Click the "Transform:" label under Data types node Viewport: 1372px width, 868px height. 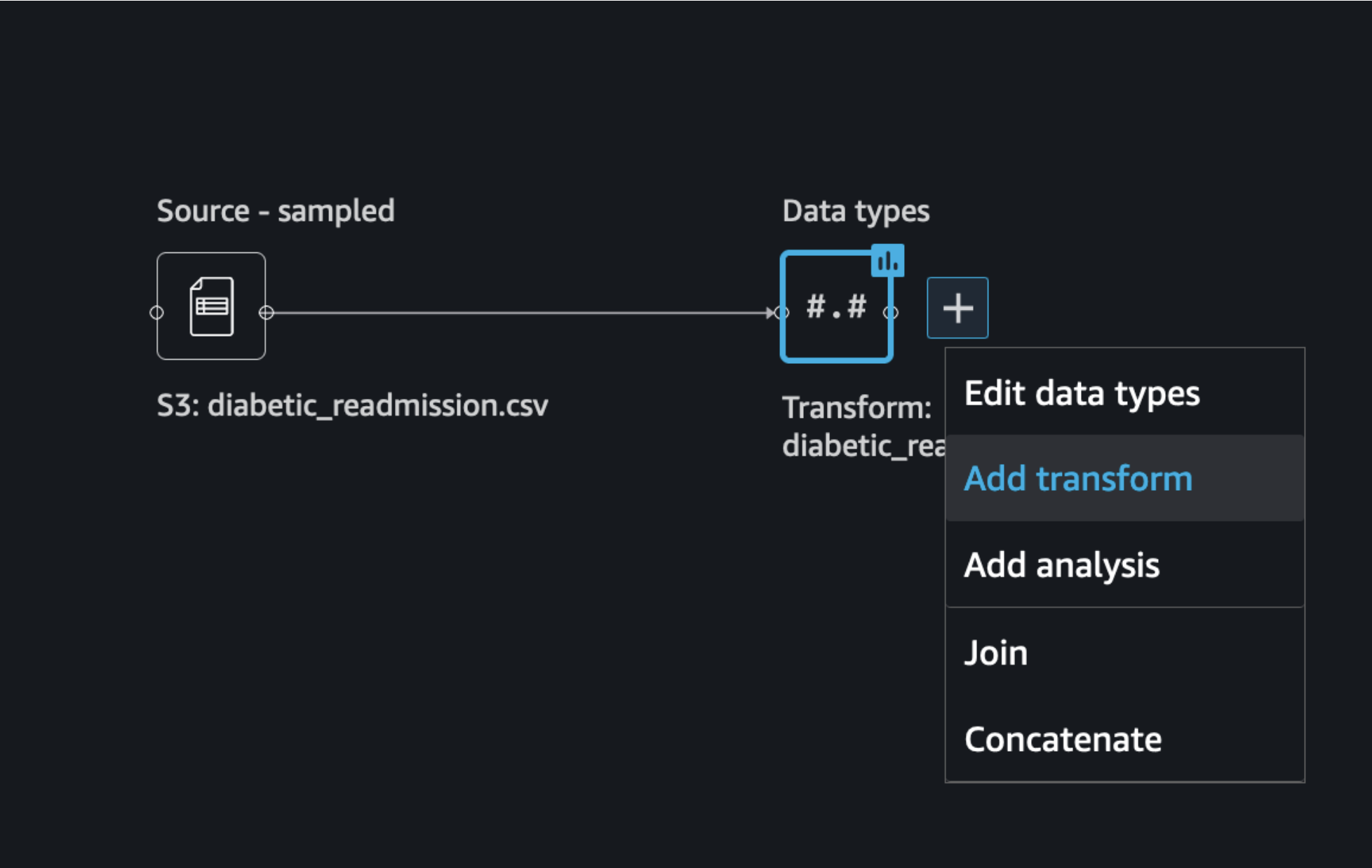tap(857, 407)
